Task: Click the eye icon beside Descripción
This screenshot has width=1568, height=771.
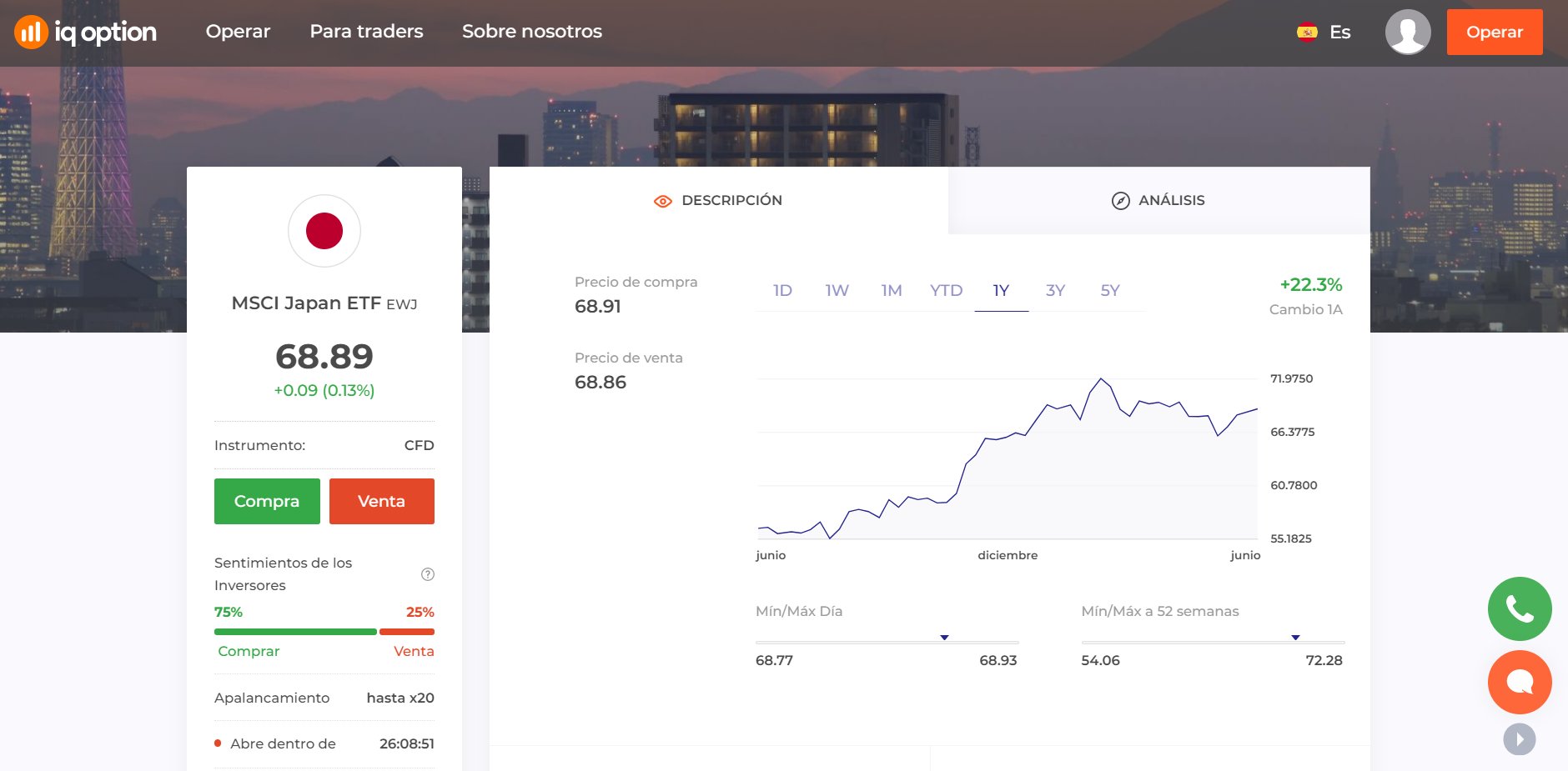Action: pyautogui.click(x=663, y=201)
